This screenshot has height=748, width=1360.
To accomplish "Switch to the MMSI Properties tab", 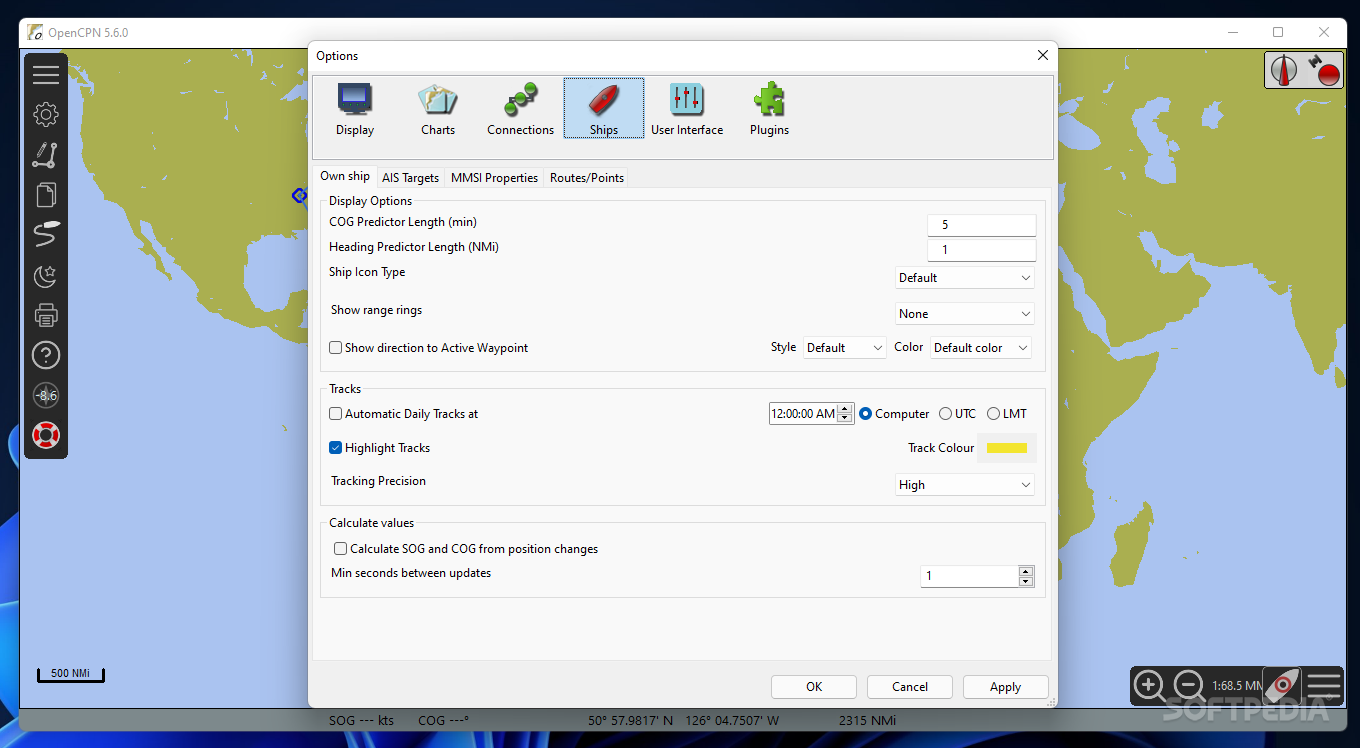I will [495, 178].
